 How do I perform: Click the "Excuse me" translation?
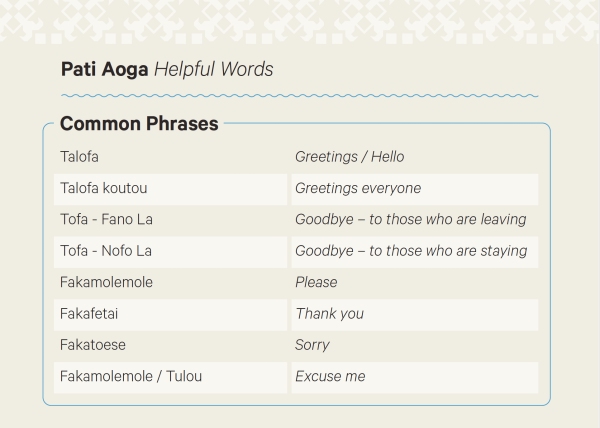pyautogui.click(x=330, y=377)
